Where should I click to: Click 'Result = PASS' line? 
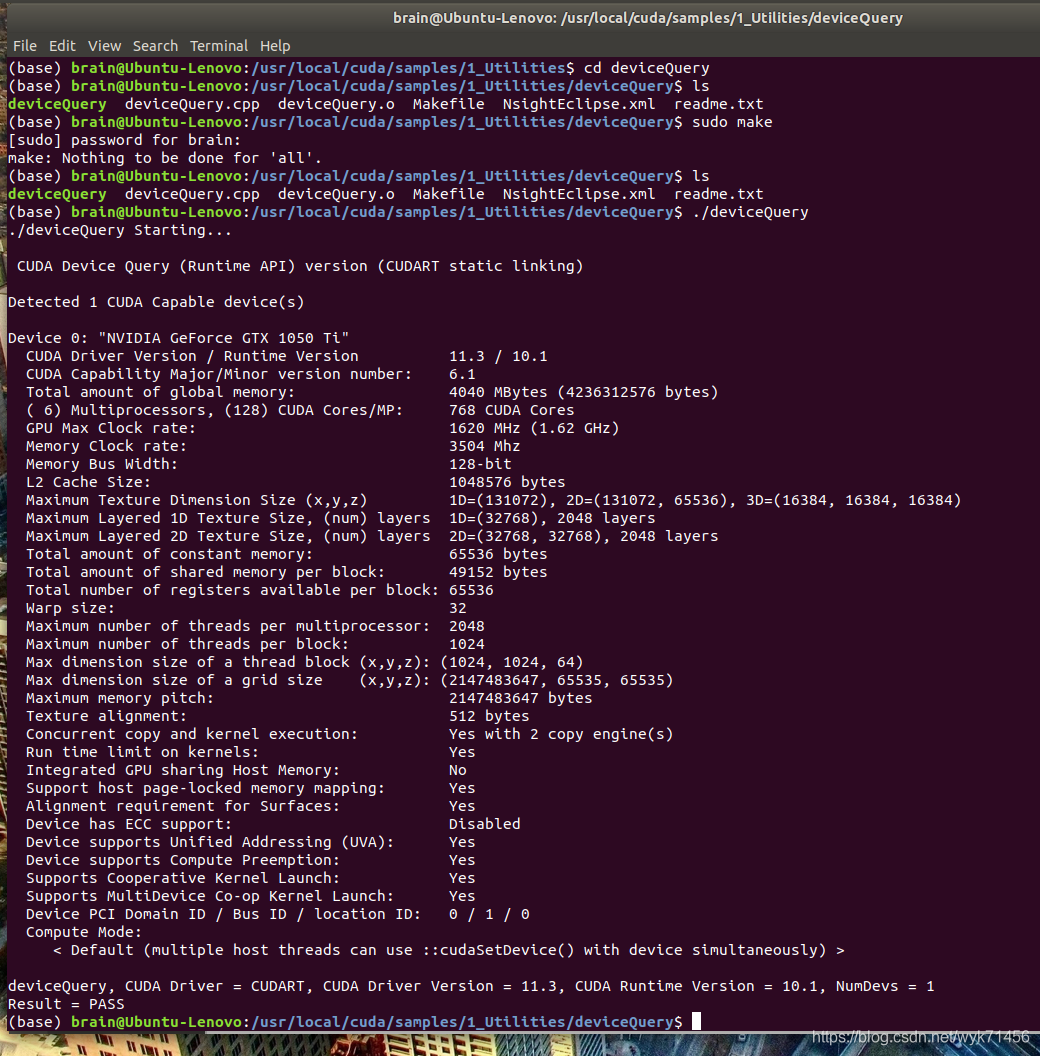66,1003
